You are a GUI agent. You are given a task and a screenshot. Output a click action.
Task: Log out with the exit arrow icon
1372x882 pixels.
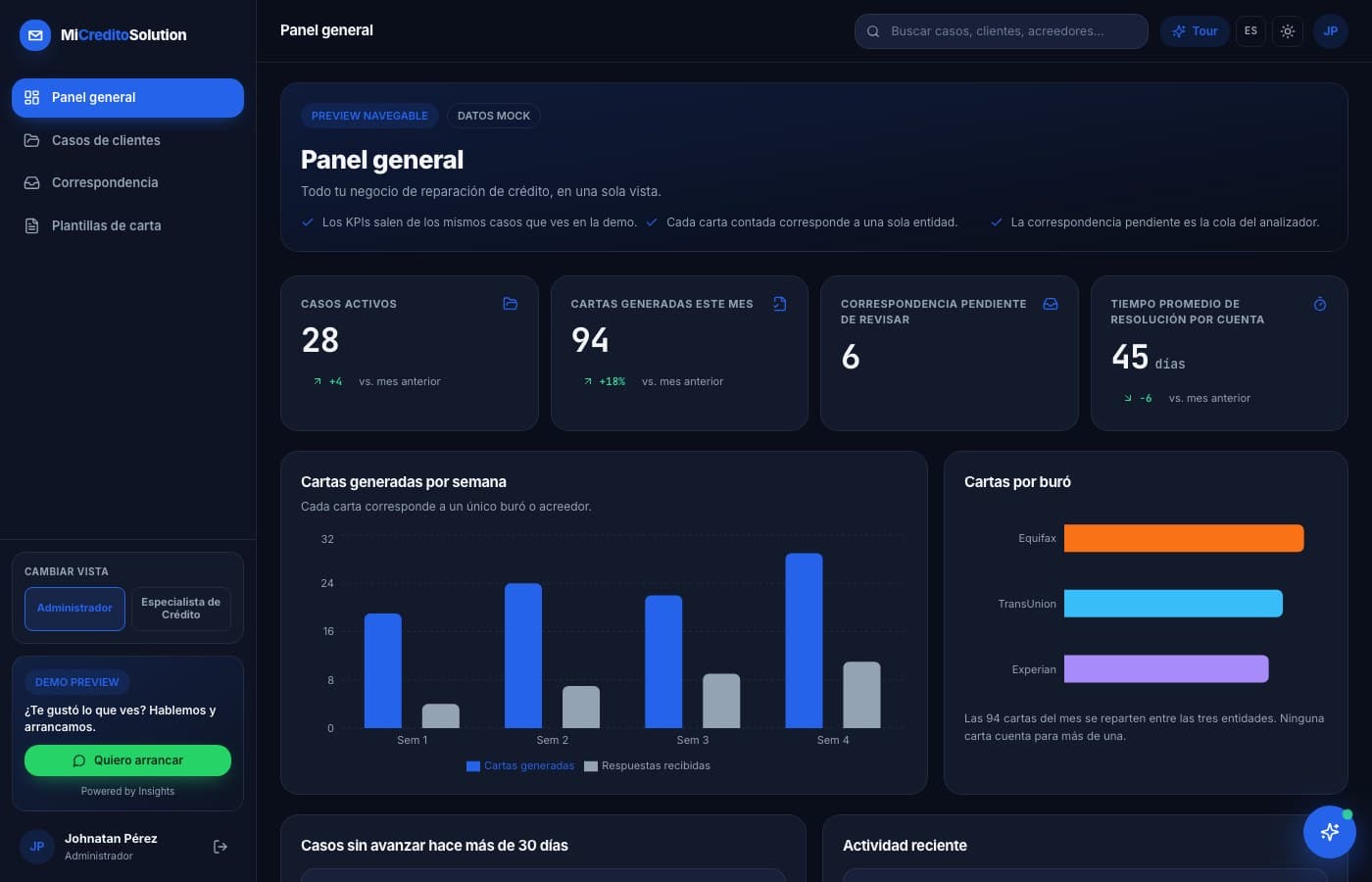pos(220,847)
